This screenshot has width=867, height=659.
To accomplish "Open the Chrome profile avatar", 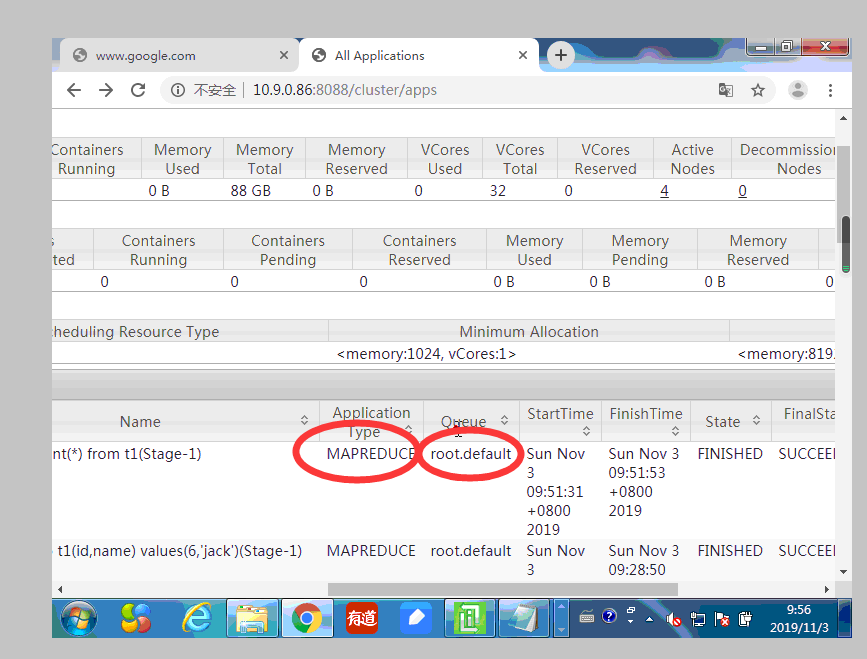I will [x=798, y=90].
